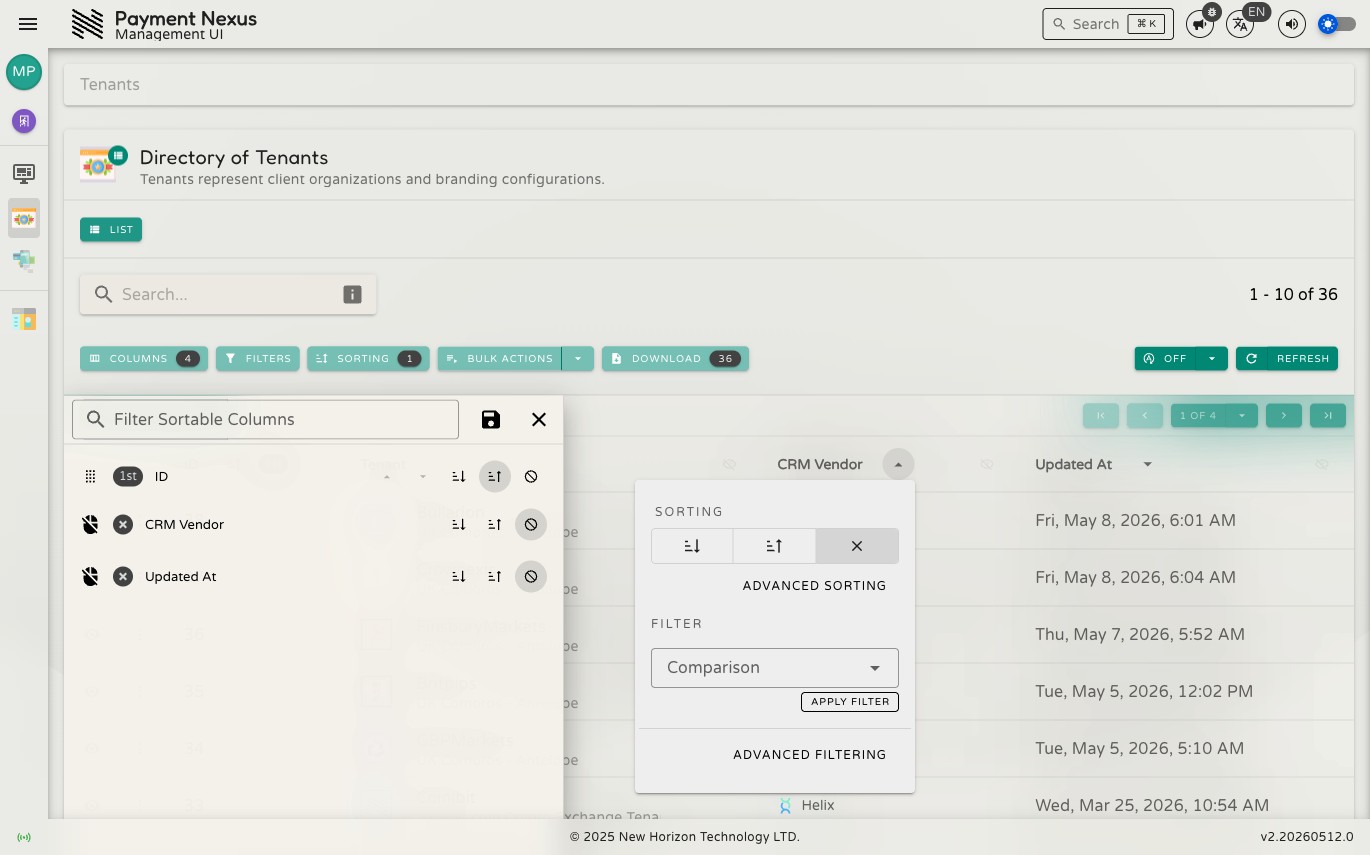
Task: Click 'Fri, May 8, 2026, 6:01 AM'
Action: 1135,520
